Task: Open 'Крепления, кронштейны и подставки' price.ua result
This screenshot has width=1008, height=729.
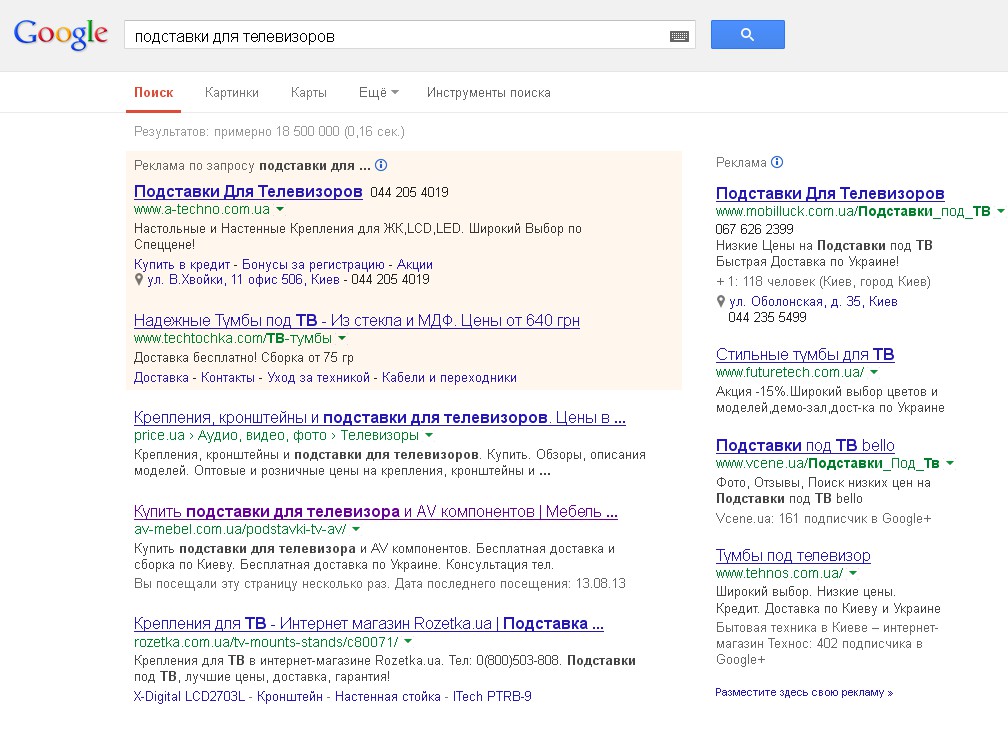Action: [x=380, y=417]
